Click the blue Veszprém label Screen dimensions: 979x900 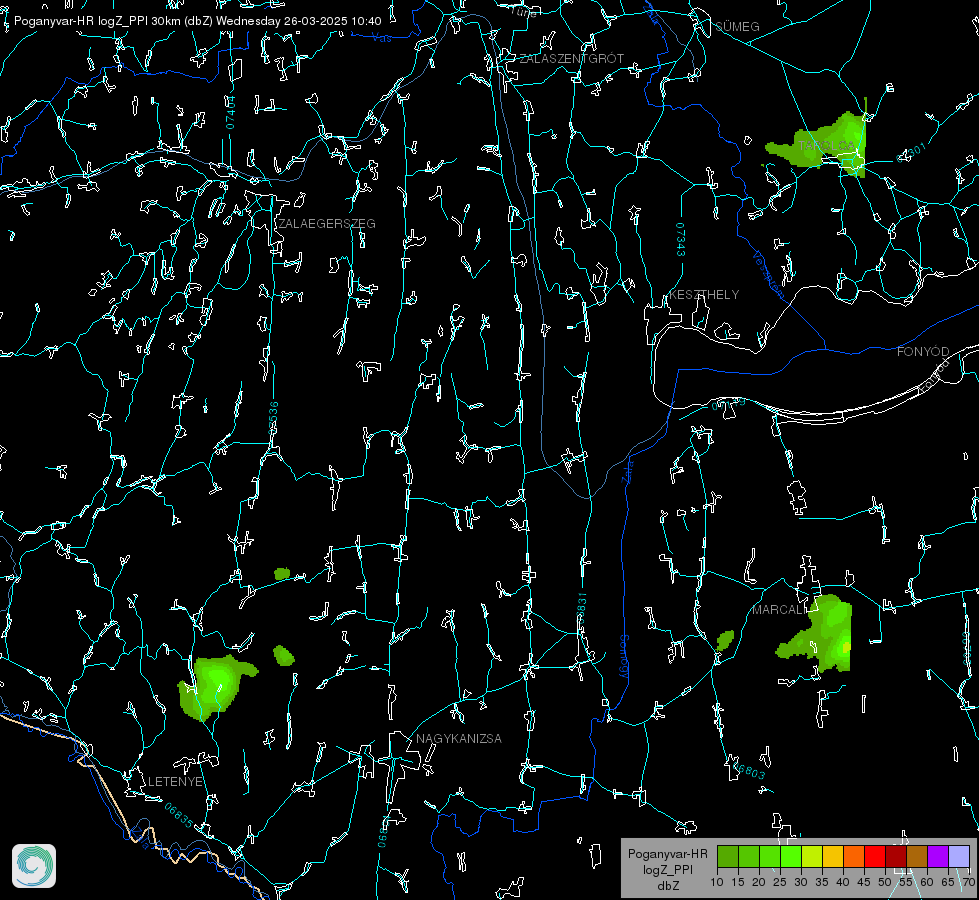[x=768, y=274]
